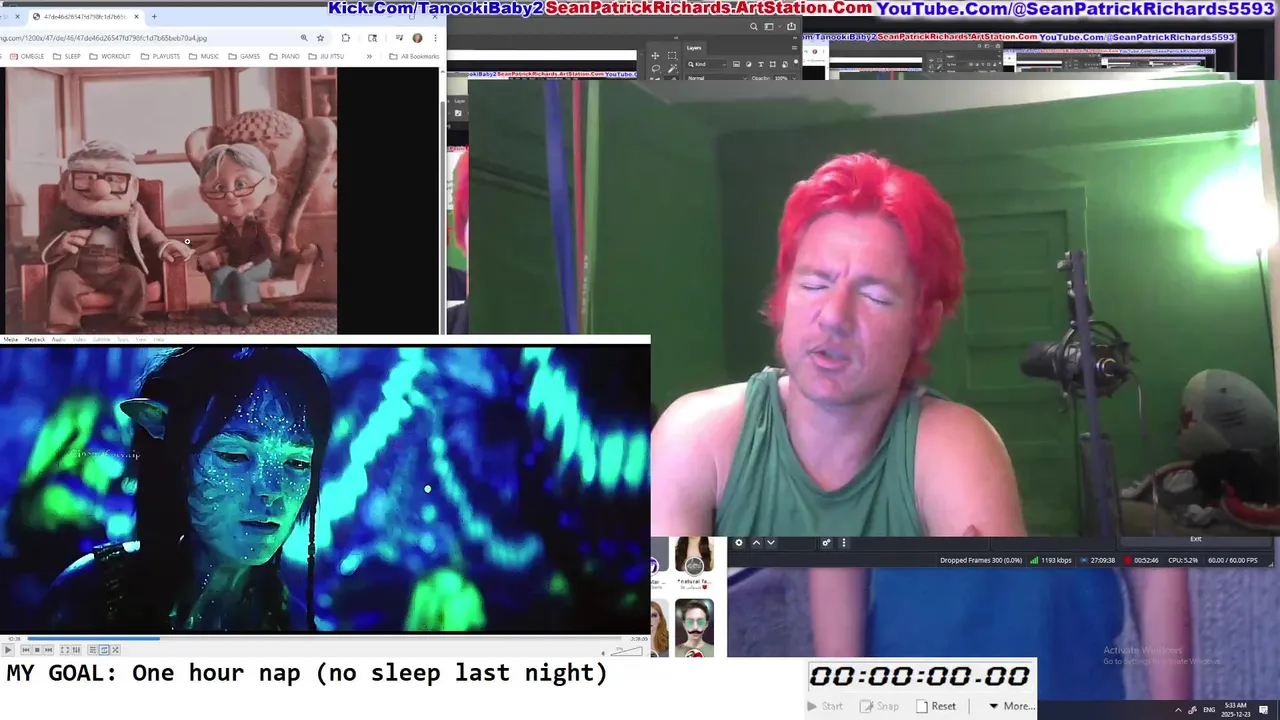Click the Reset button on the timer
The height and width of the screenshot is (720, 1280).
936,706
